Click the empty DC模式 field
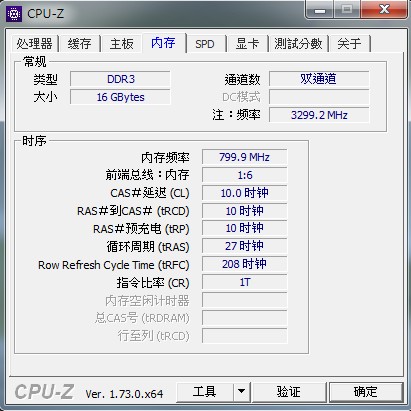 [319, 97]
